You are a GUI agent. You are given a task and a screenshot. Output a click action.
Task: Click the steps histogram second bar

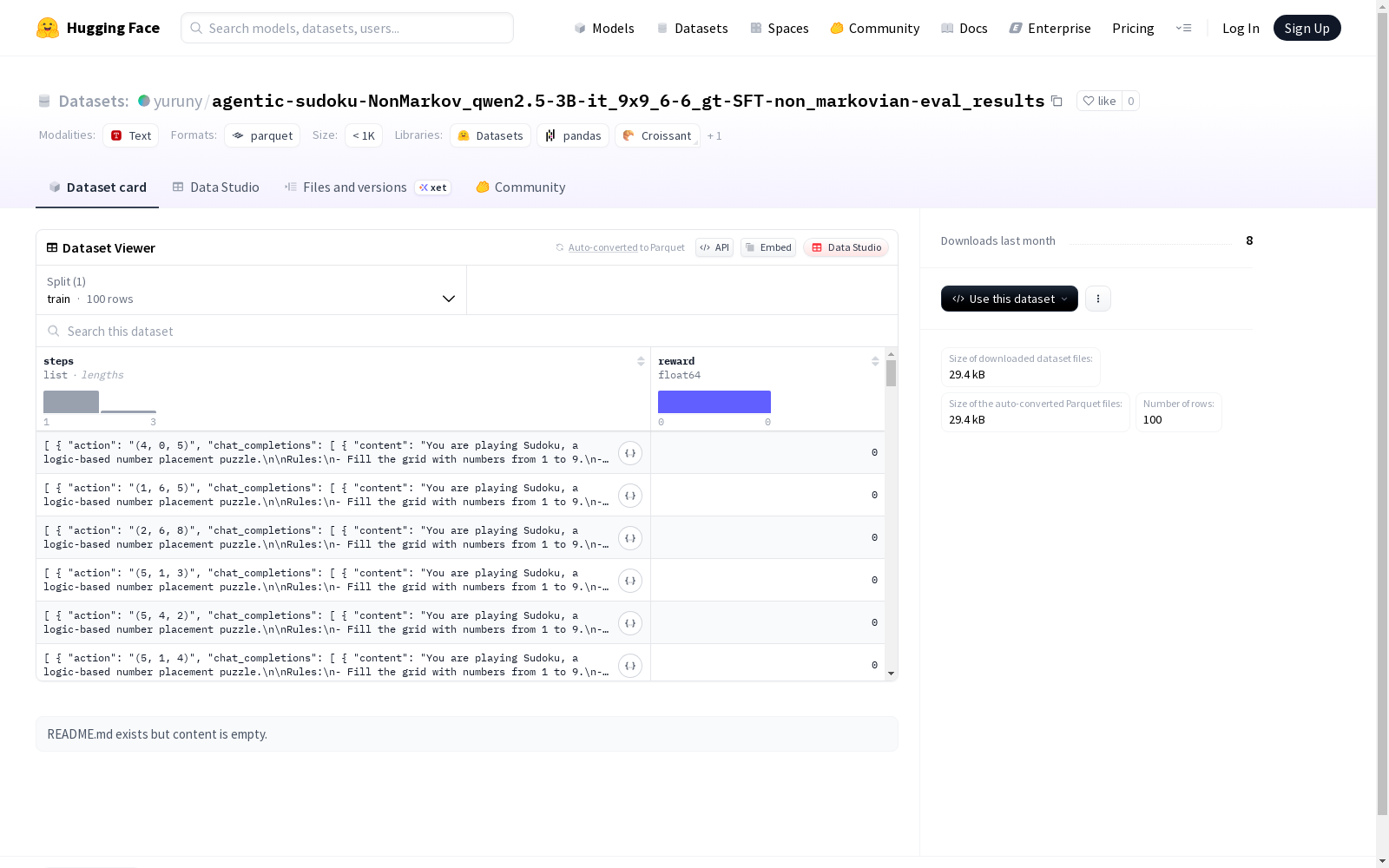tap(128, 411)
